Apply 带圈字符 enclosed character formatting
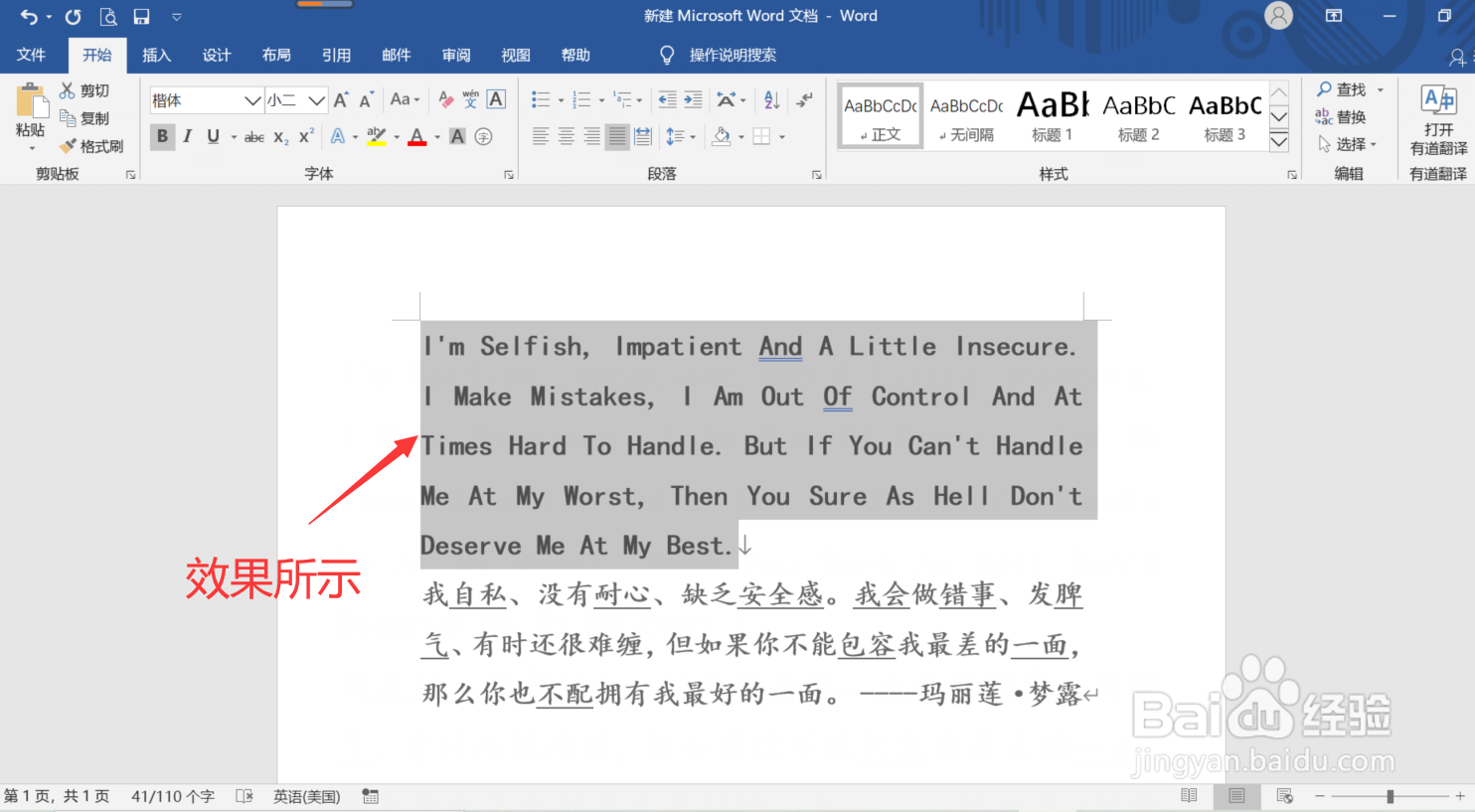This screenshot has height=812, width=1475. pyautogui.click(x=484, y=136)
